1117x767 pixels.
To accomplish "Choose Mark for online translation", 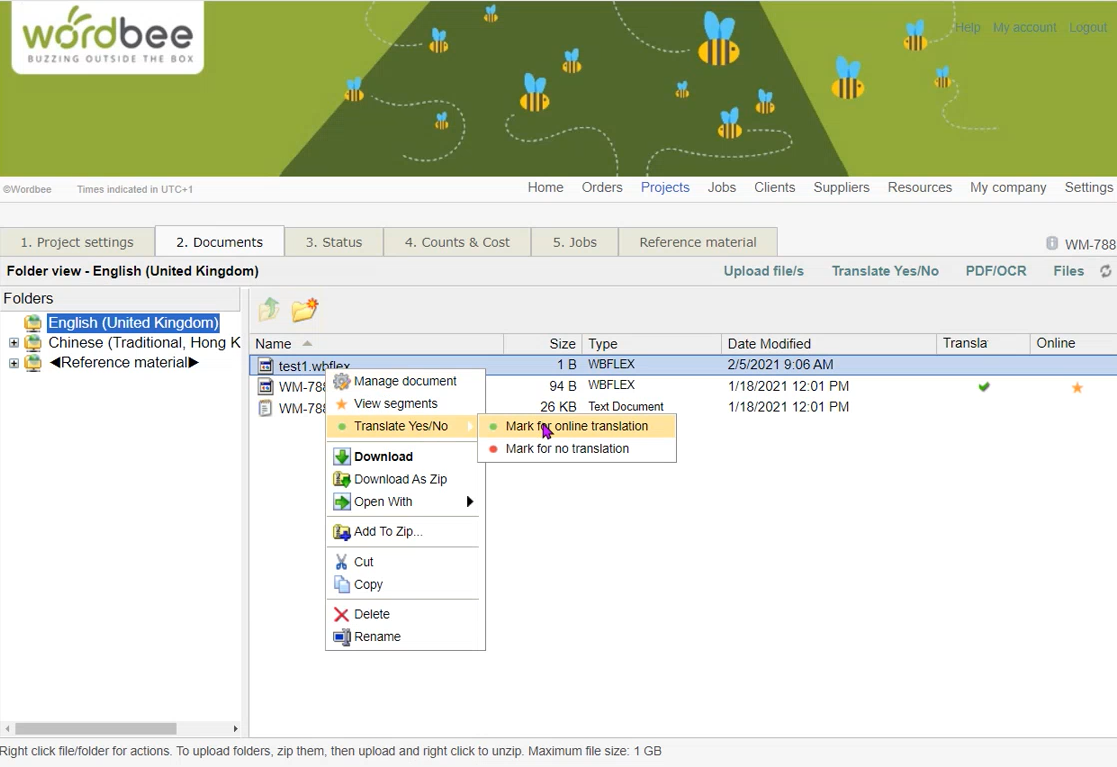I will (x=576, y=426).
